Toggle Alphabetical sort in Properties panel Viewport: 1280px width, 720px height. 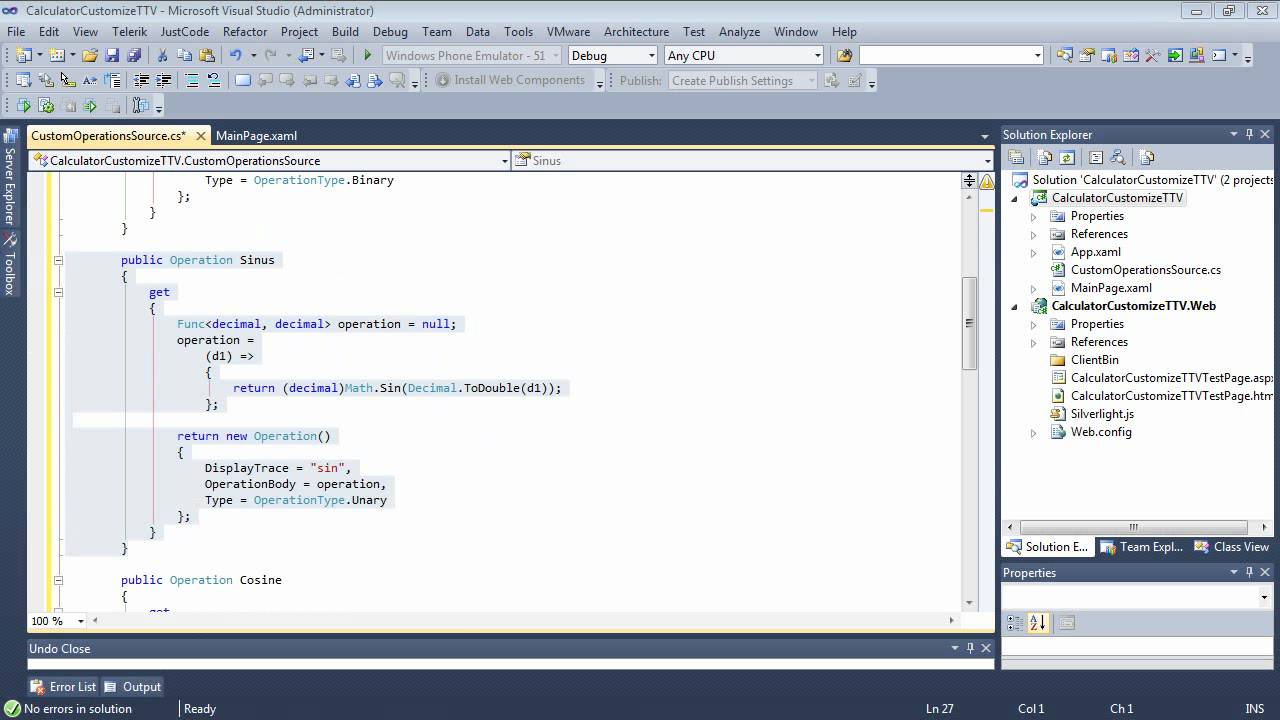[x=1037, y=623]
